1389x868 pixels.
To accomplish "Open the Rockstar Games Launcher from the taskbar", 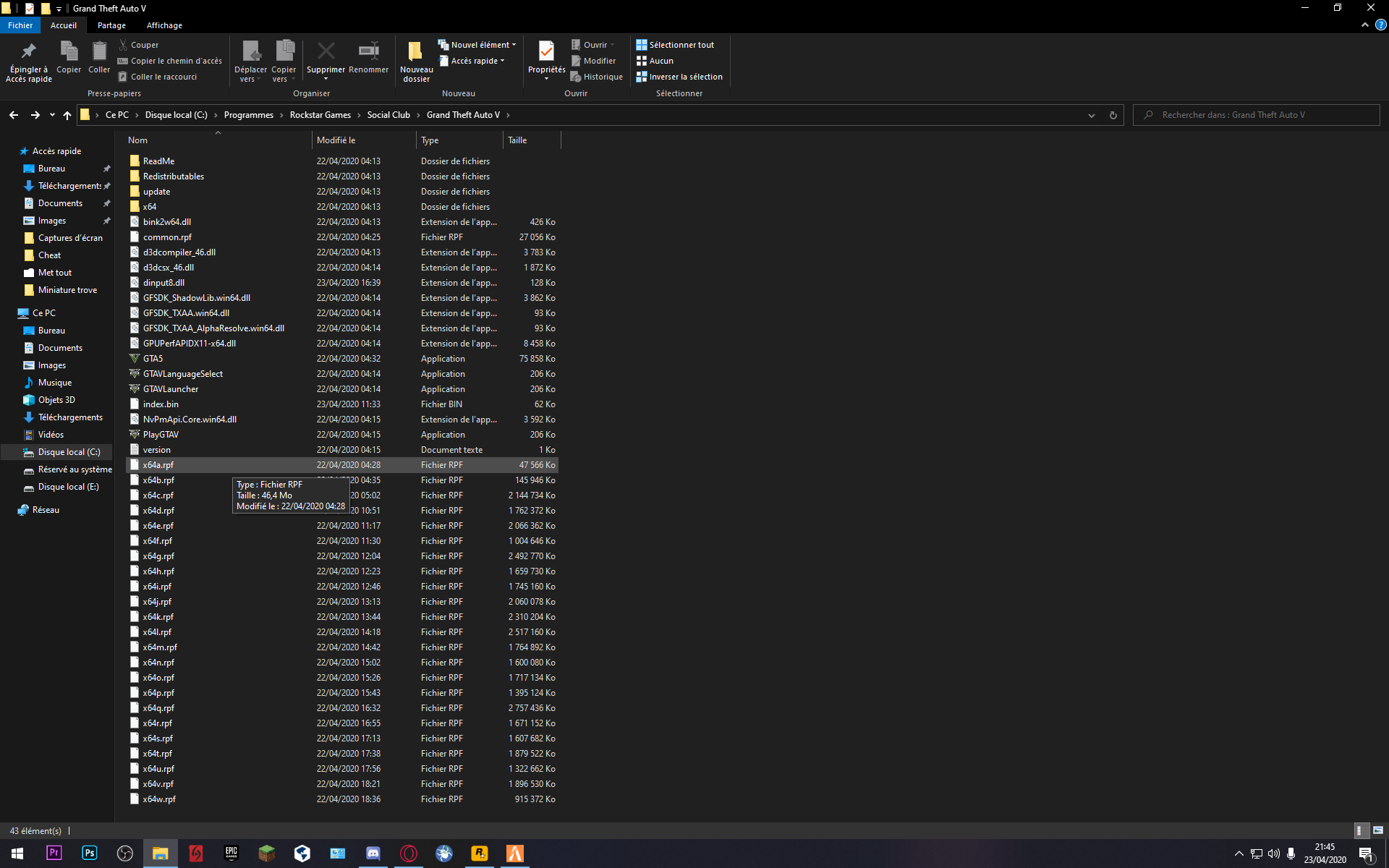I will [x=479, y=854].
